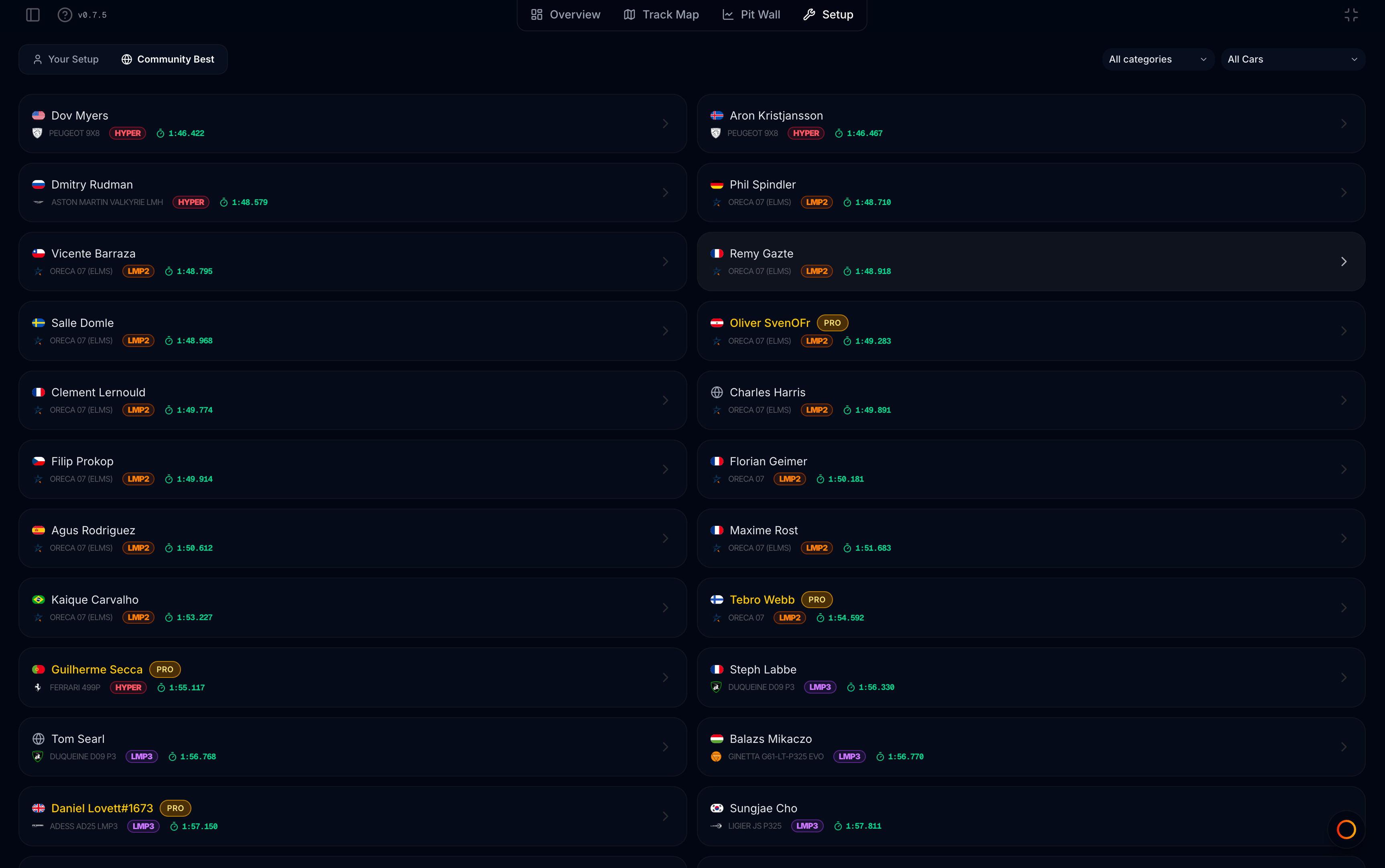This screenshot has height=868, width=1385.
Task: Click Sweden flag beside Salle Domle
Action: [39, 323]
